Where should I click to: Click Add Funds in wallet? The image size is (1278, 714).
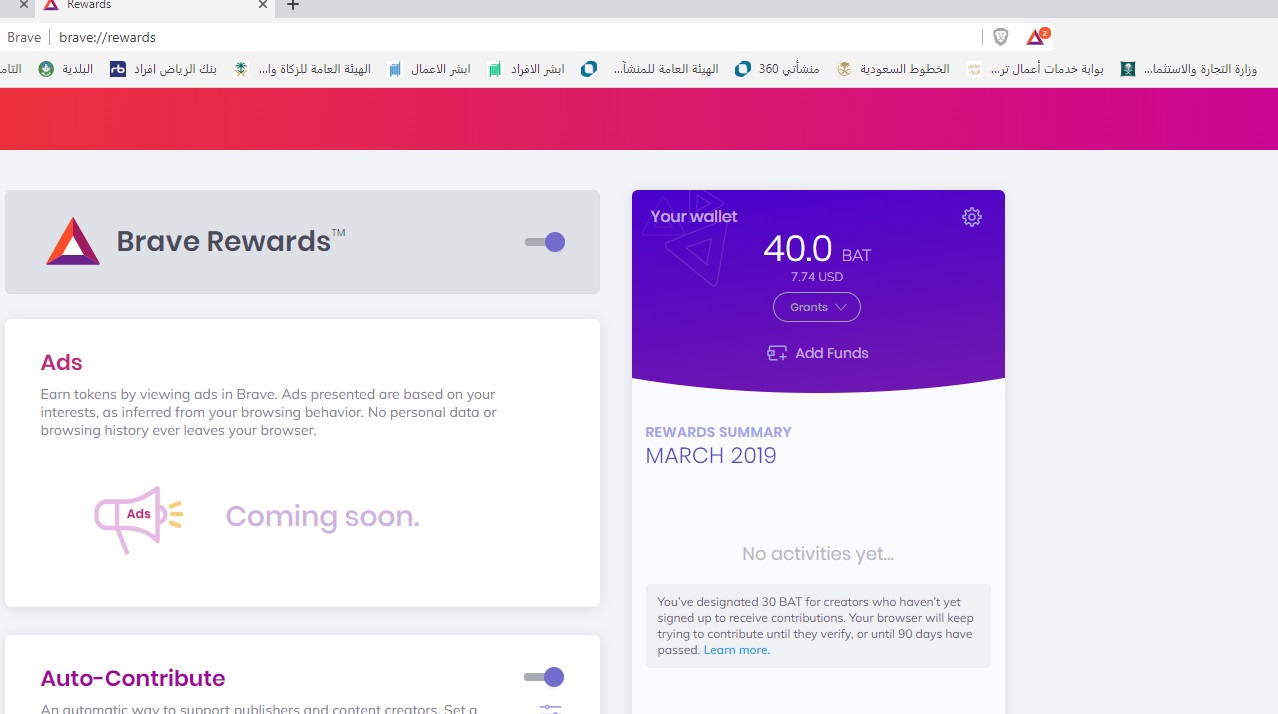(x=817, y=353)
